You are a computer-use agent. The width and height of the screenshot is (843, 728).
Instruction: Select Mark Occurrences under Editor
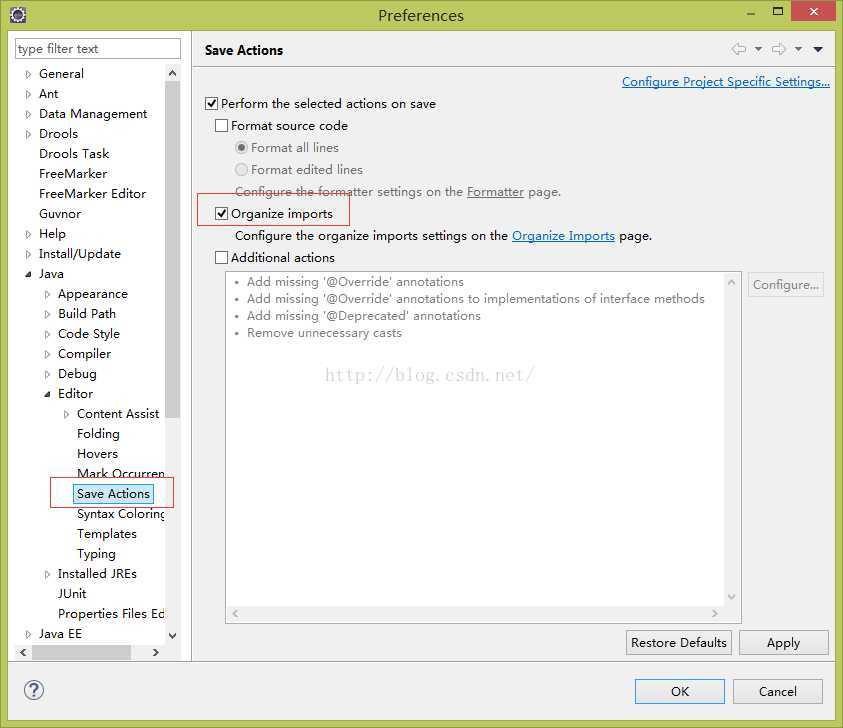(121, 473)
